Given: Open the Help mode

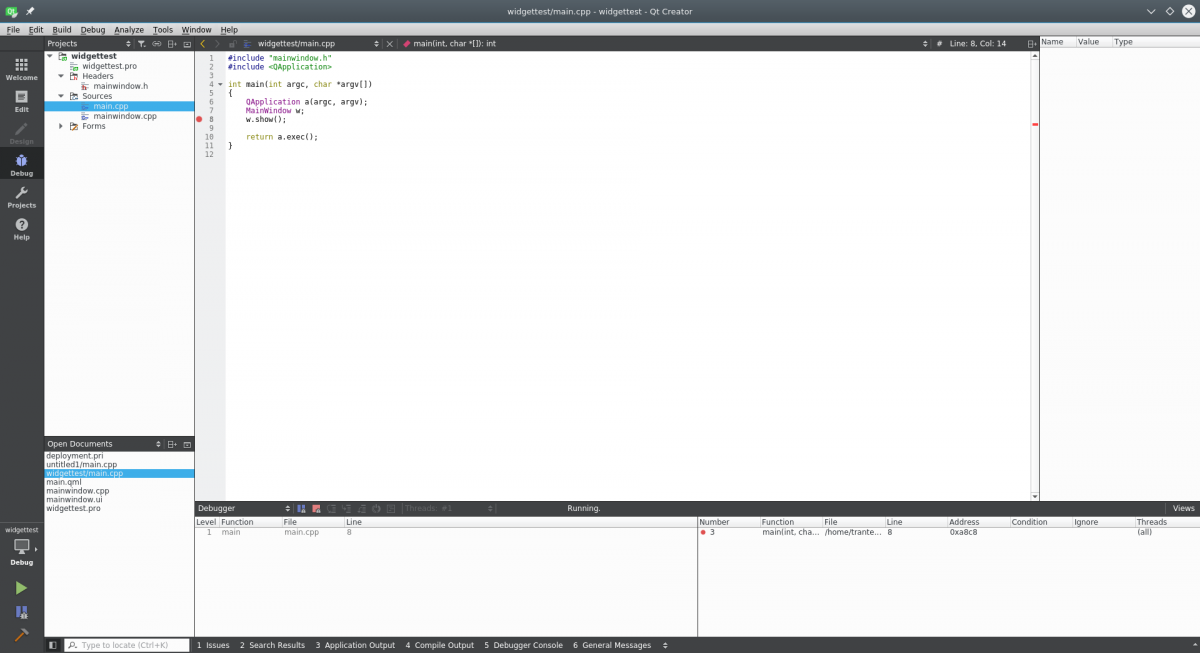Looking at the screenshot, I should click(21, 228).
